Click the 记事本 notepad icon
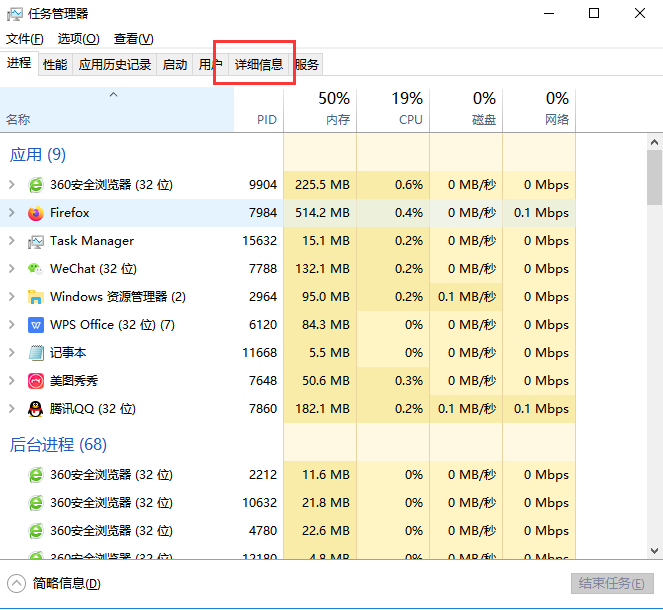Screen dimensions: 663x610 36,353
